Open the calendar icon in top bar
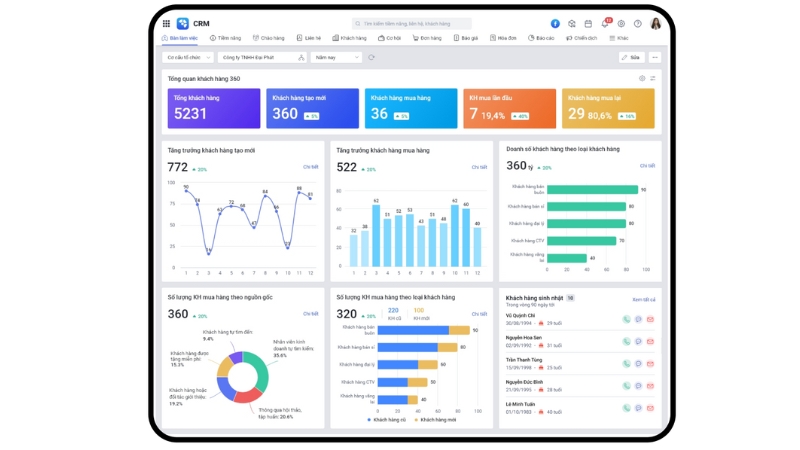This screenshot has width=800, height=450. (588, 23)
